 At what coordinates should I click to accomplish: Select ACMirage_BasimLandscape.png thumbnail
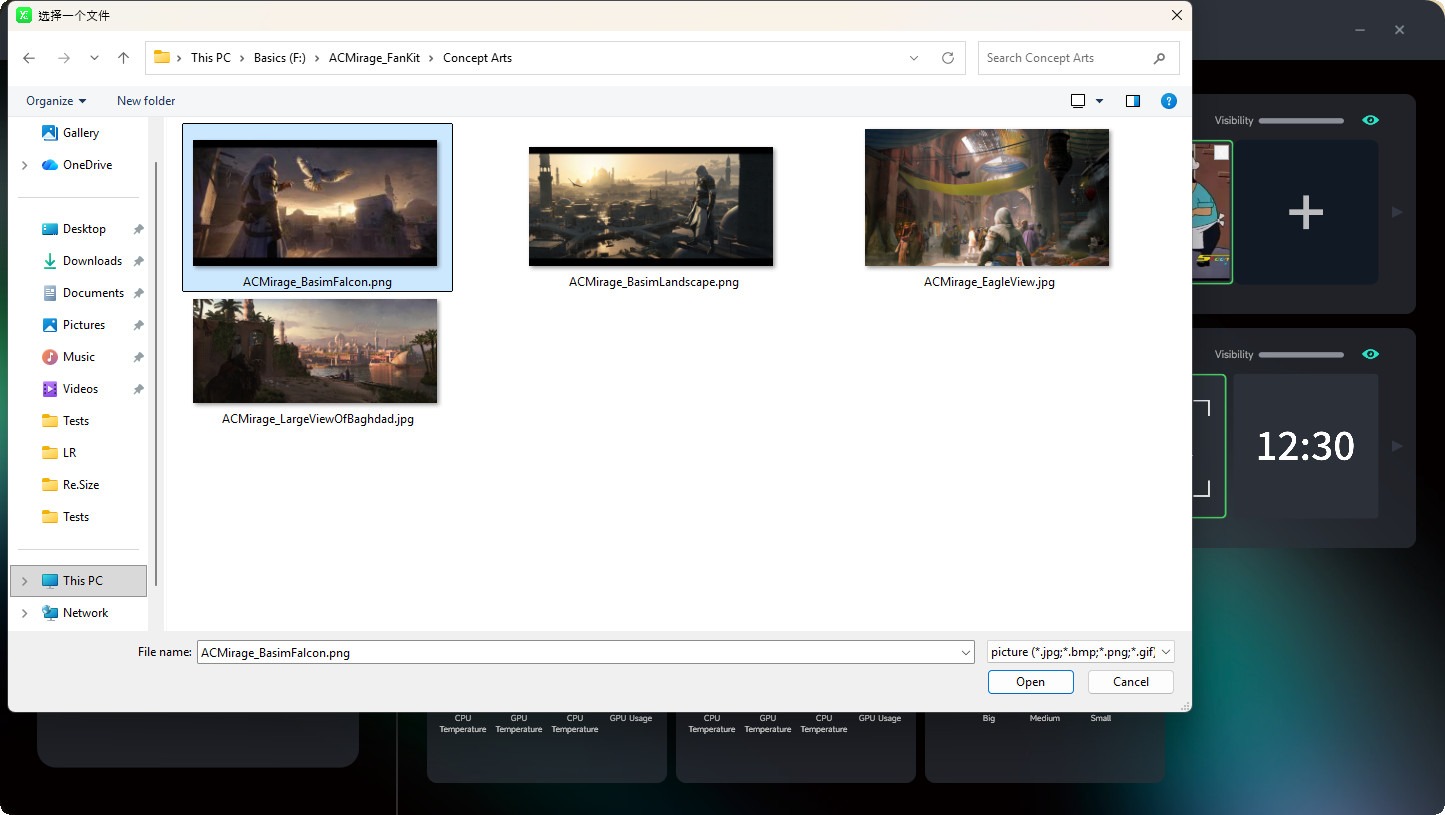[x=653, y=207]
